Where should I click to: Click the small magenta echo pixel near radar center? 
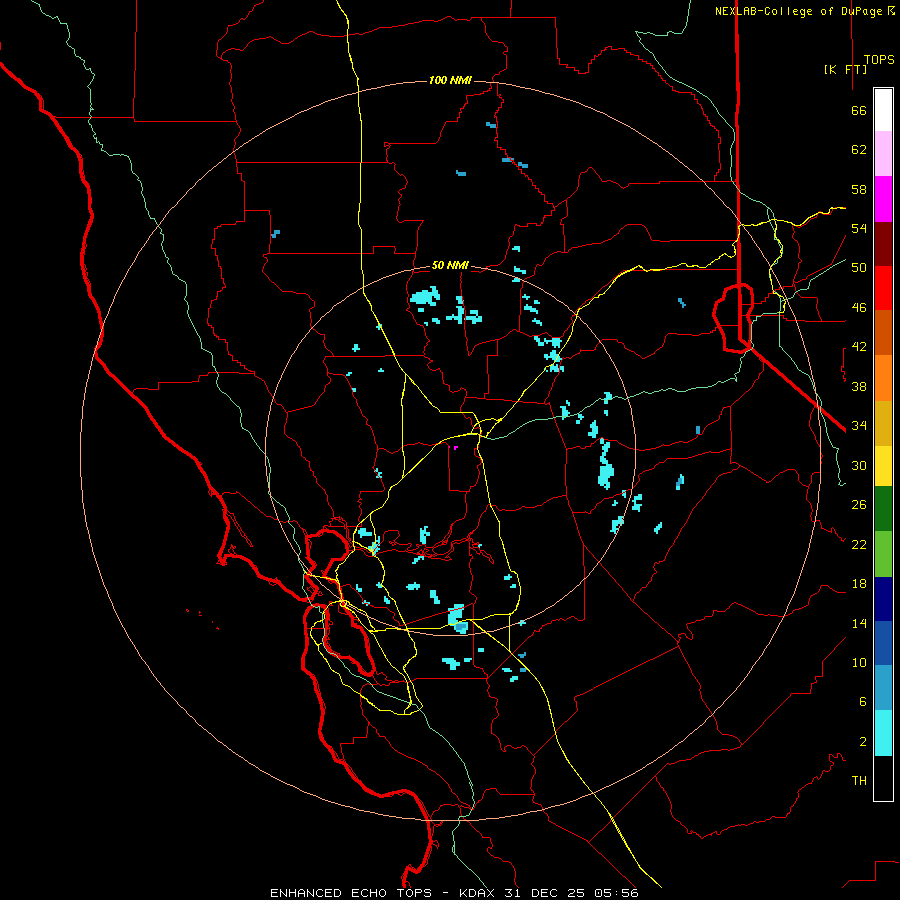click(456, 448)
